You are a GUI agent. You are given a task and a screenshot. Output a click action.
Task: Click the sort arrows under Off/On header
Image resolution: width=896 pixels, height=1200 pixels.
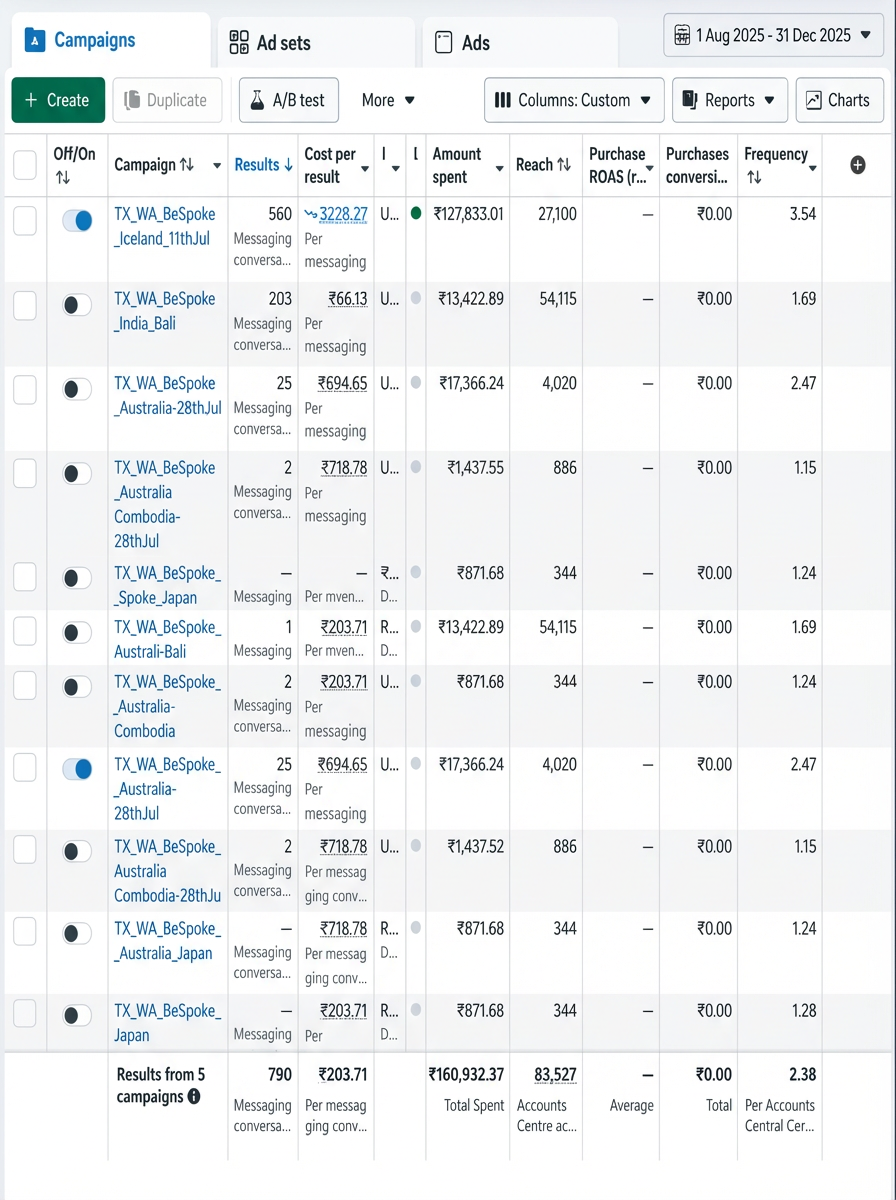click(x=63, y=177)
